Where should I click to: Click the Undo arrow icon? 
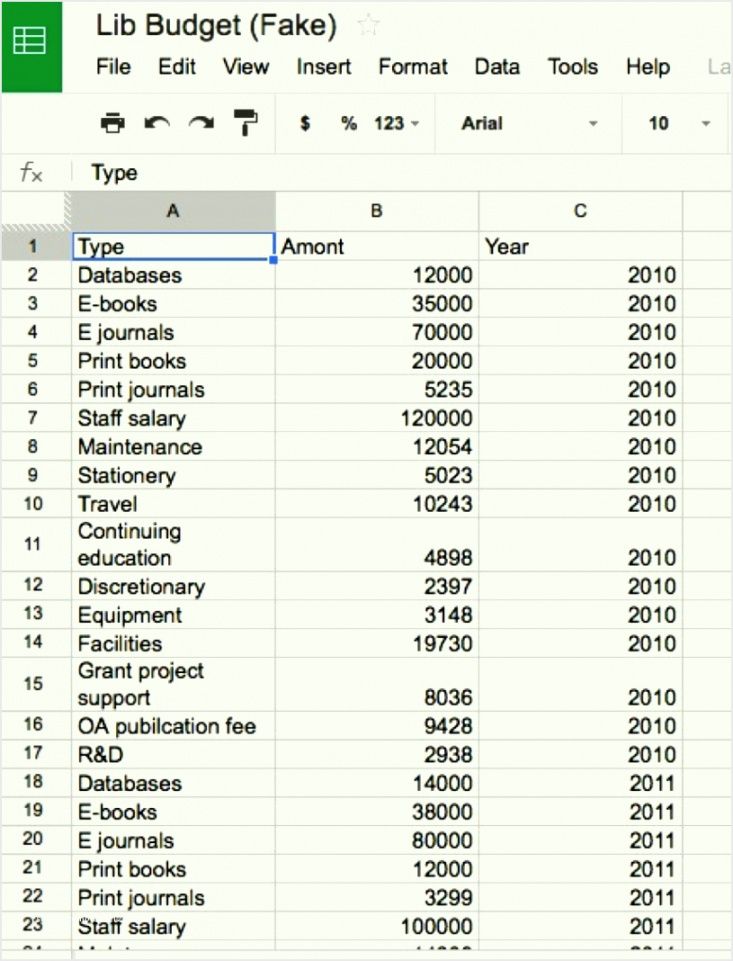[157, 123]
